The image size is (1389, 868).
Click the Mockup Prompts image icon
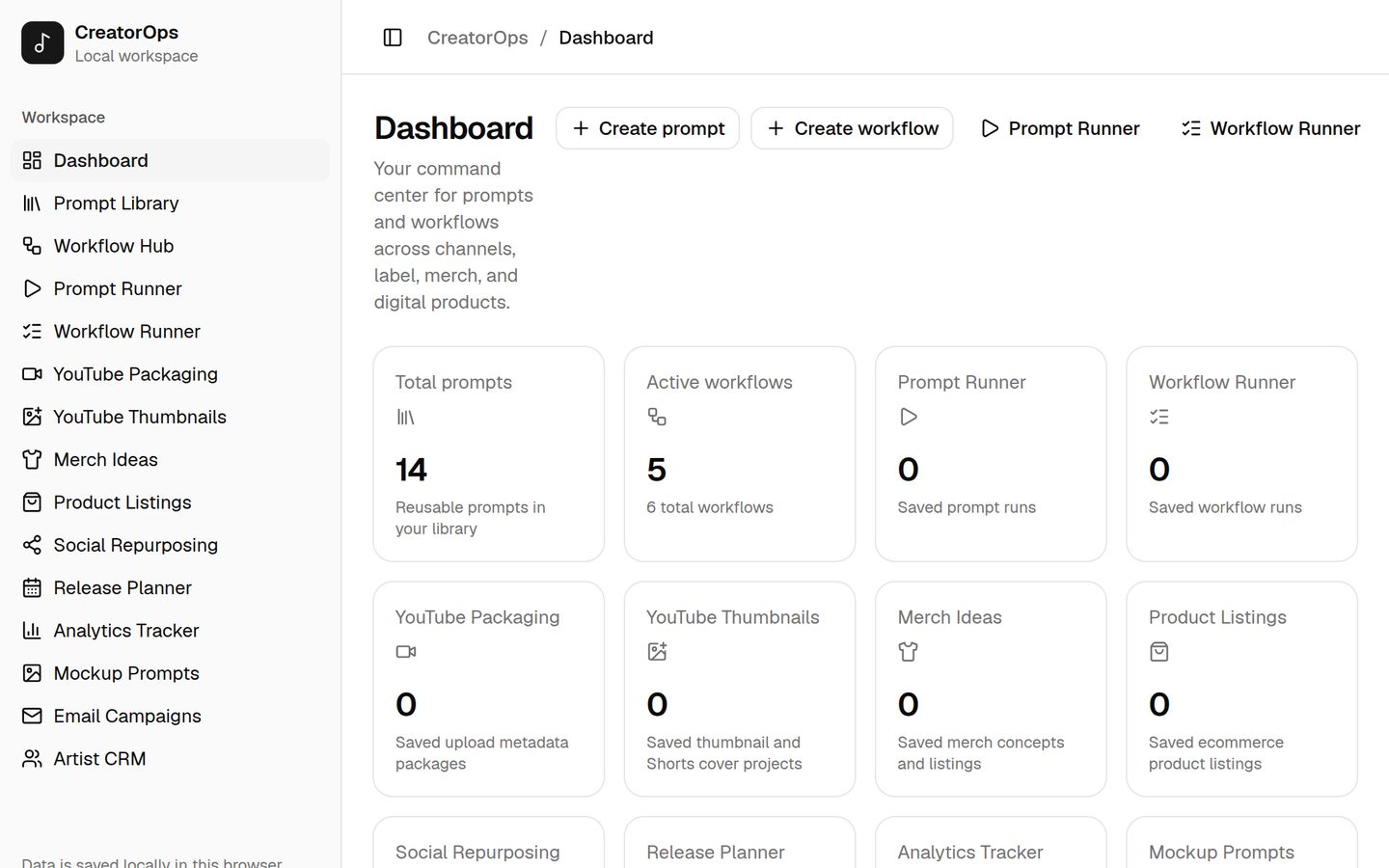pos(32,673)
